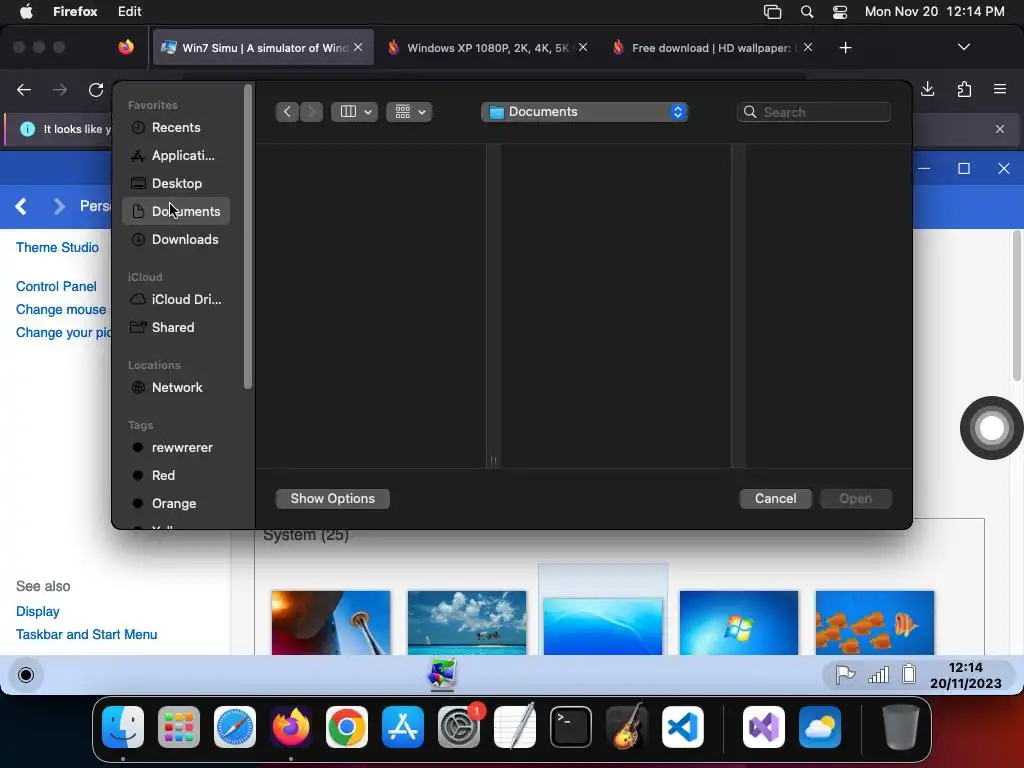Open Downloads folder in sidebar
Screen dimensions: 1024x768
[x=175, y=240]
